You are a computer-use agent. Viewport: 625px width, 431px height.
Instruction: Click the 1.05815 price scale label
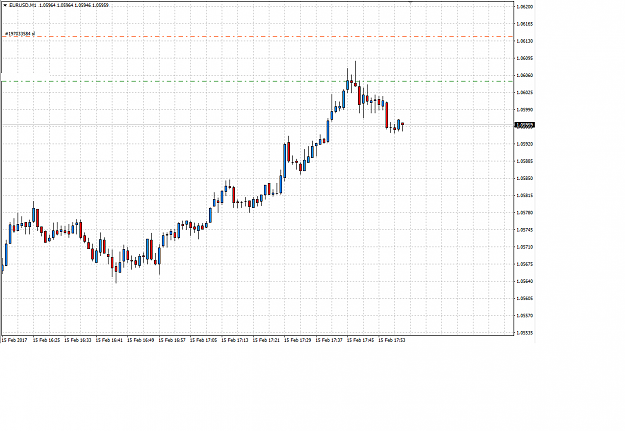525,196
